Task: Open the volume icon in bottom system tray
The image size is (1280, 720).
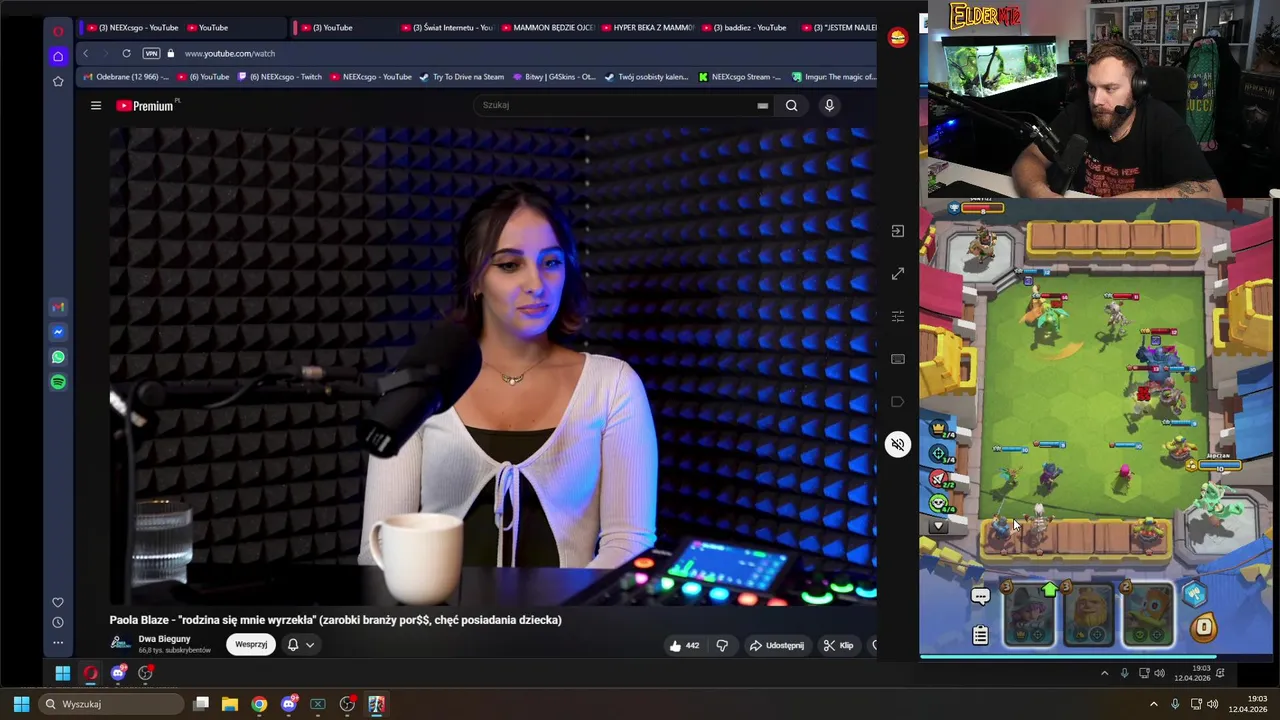Action: pyautogui.click(x=1212, y=704)
